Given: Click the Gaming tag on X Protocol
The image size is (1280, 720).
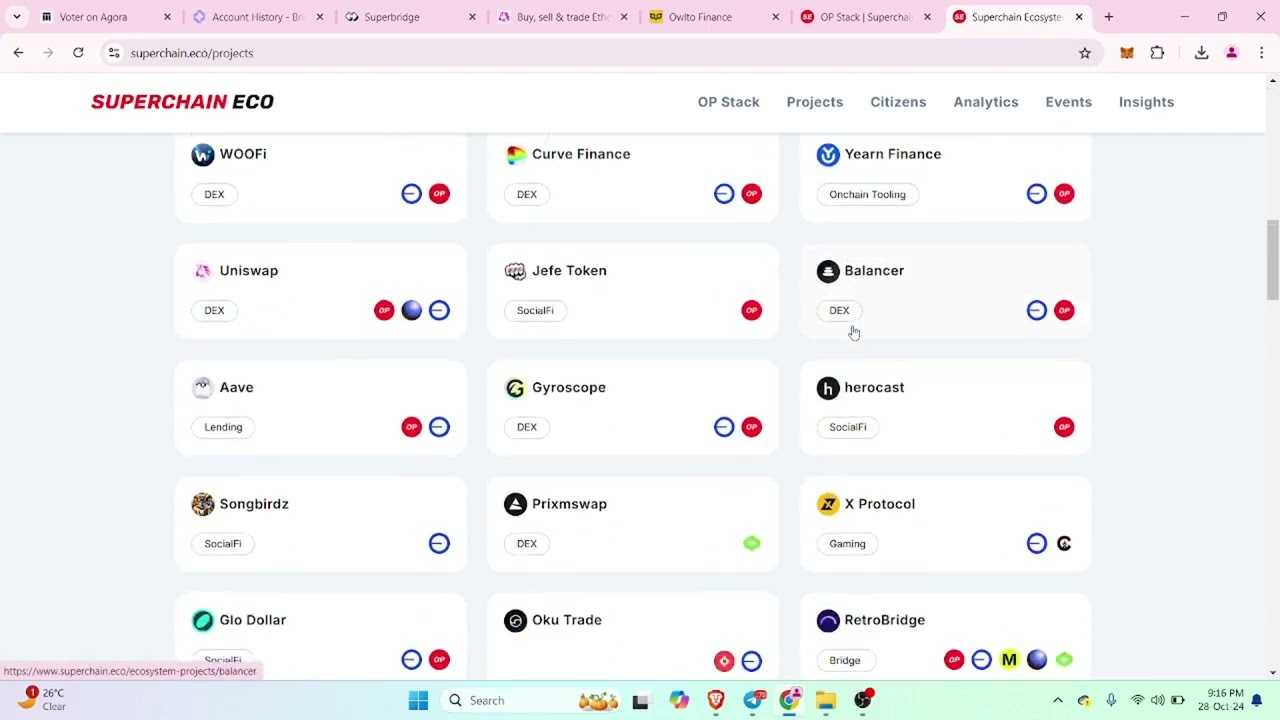Looking at the screenshot, I should (x=847, y=543).
